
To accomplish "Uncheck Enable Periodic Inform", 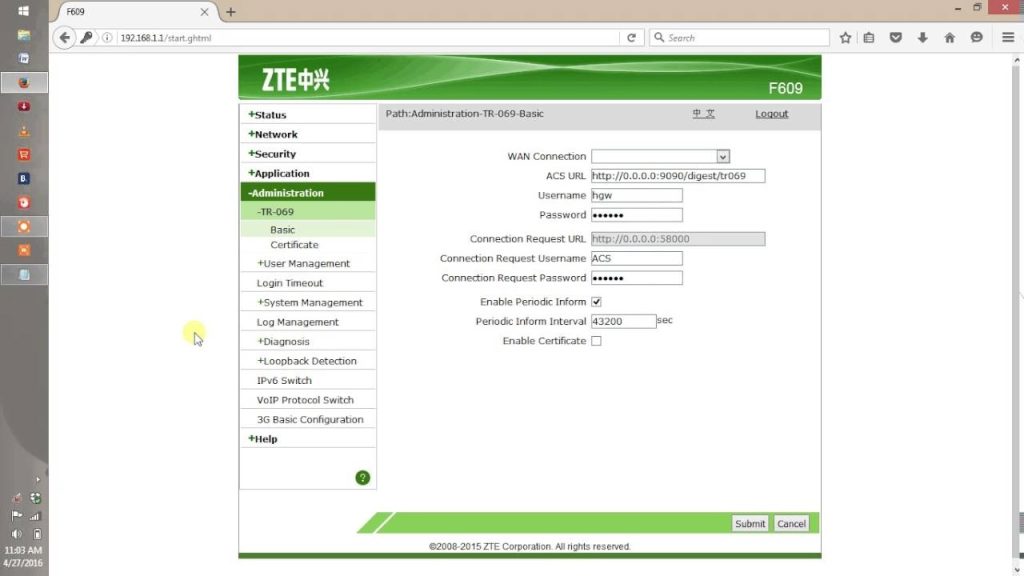I will tap(595, 301).
